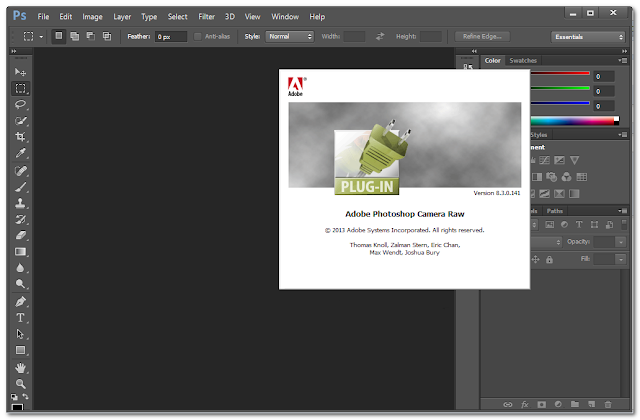Click the fx layer style icon
This screenshot has width=640, height=420.
[524, 404]
